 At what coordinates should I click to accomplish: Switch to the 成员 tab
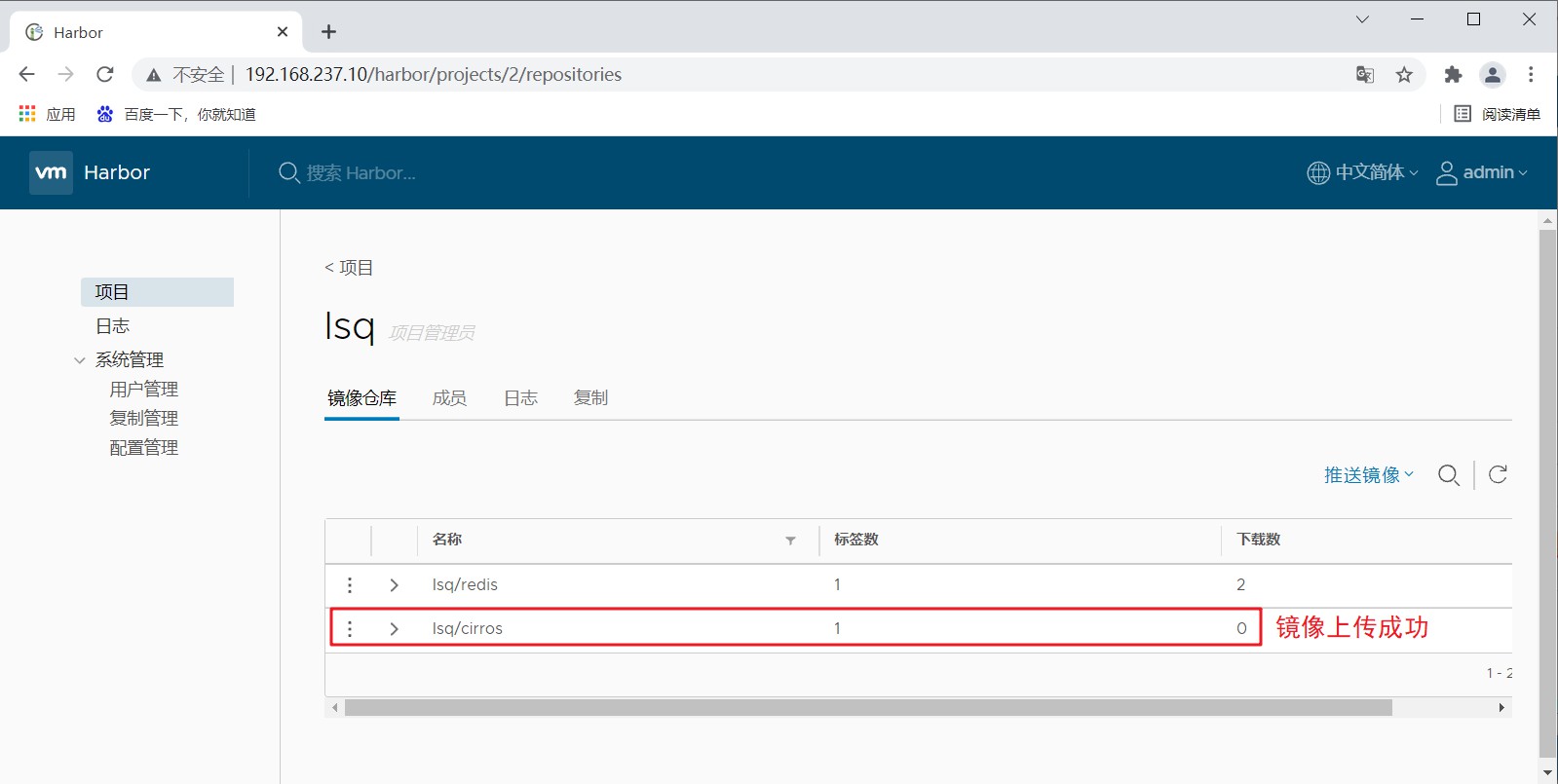[x=449, y=398]
